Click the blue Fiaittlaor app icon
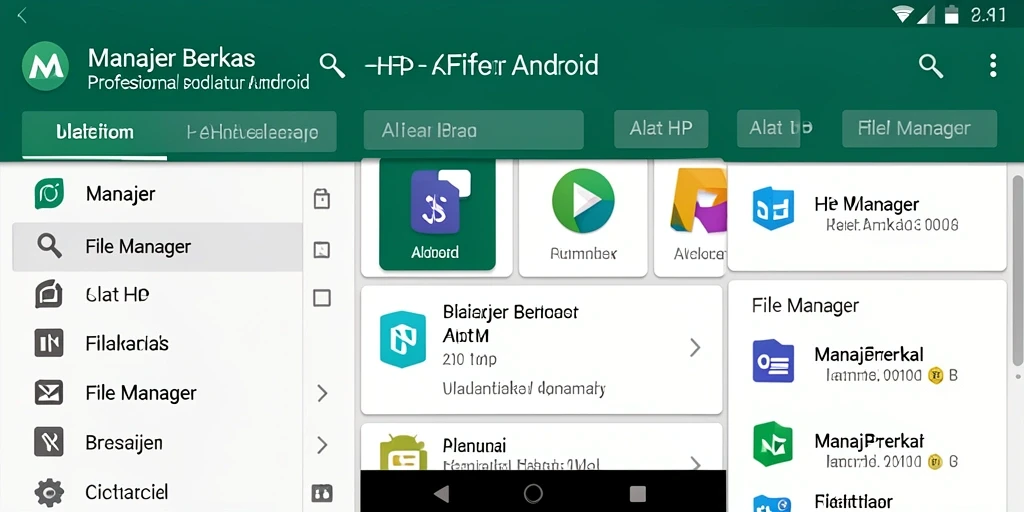1024x512 pixels. (x=773, y=503)
